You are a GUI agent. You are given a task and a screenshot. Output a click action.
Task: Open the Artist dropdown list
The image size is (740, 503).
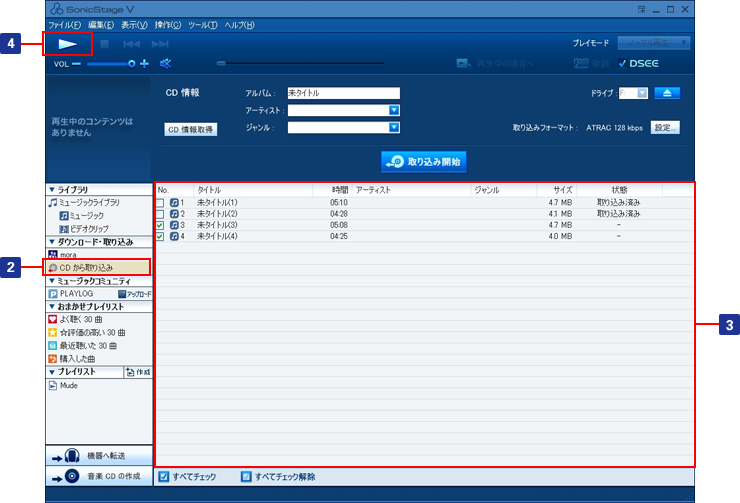(x=394, y=110)
